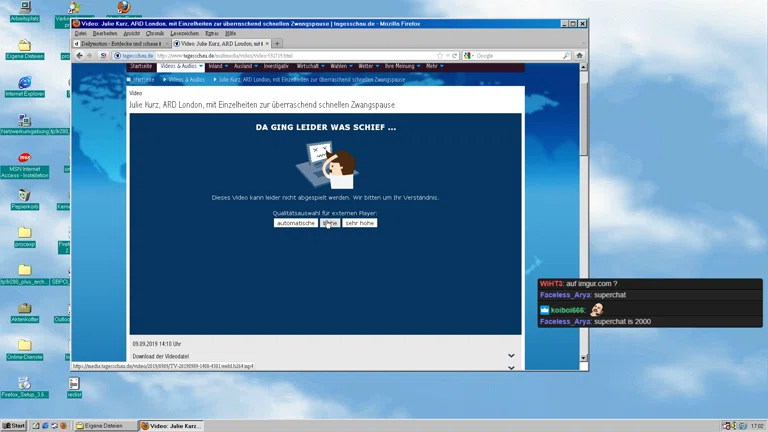Go forward with the Firefox forward arrow
This screenshot has height=432, width=768.
[x=90, y=56]
